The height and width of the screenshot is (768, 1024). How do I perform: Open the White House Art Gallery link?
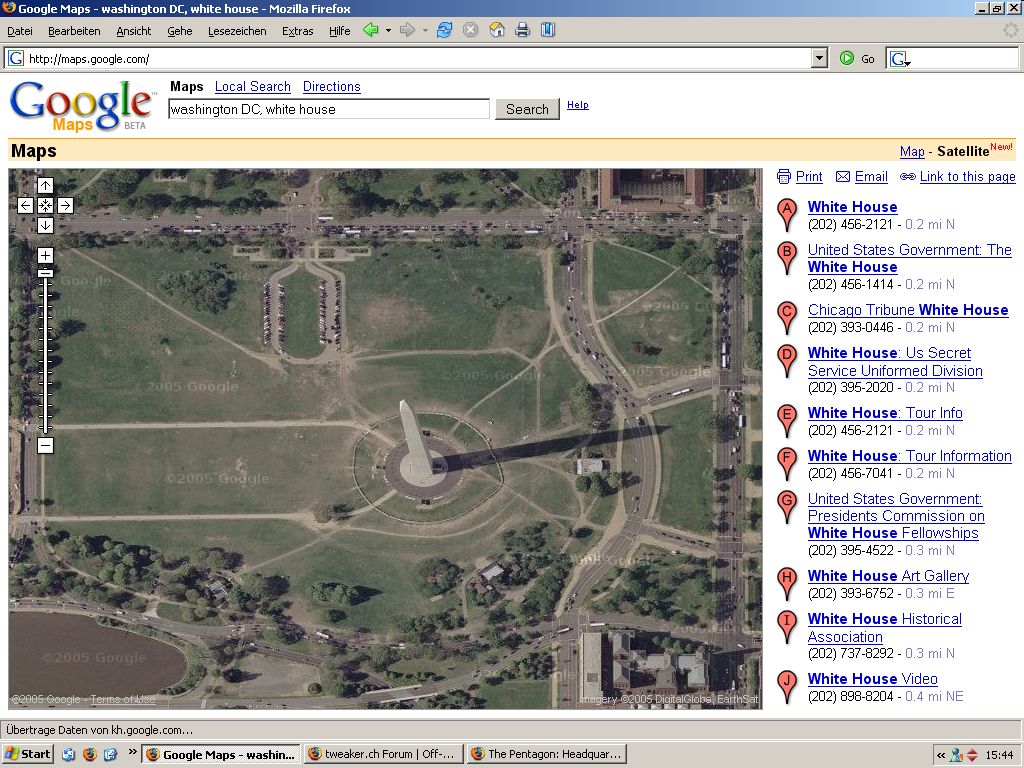888,576
